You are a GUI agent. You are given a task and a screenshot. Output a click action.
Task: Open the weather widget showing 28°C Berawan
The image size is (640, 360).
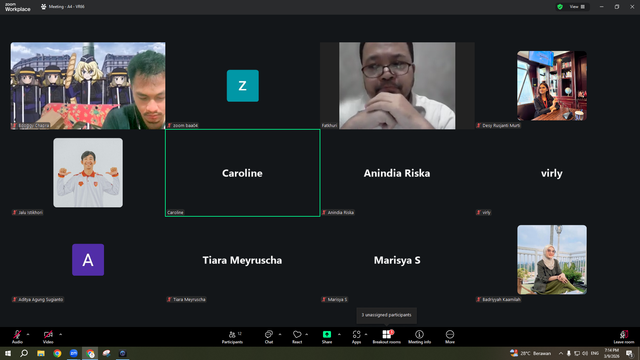(x=530, y=353)
